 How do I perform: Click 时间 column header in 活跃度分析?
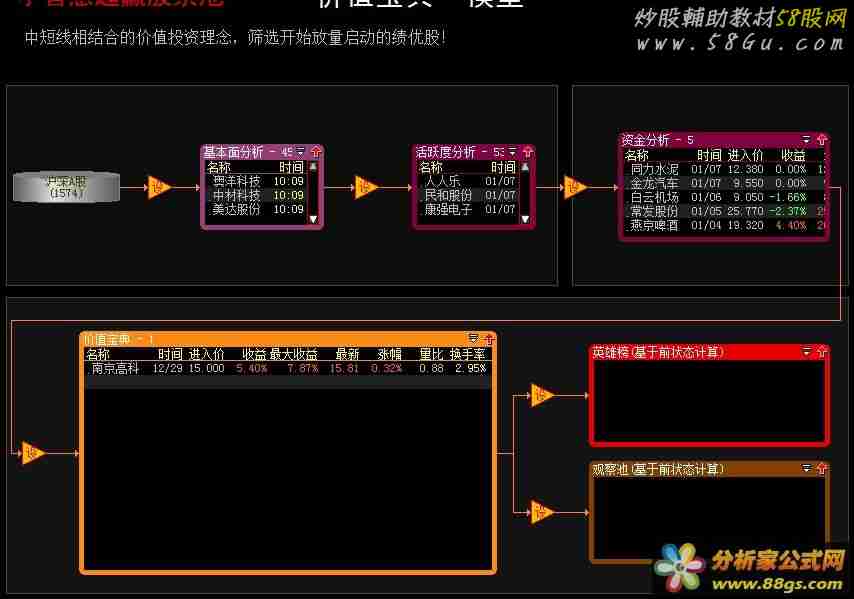503,167
